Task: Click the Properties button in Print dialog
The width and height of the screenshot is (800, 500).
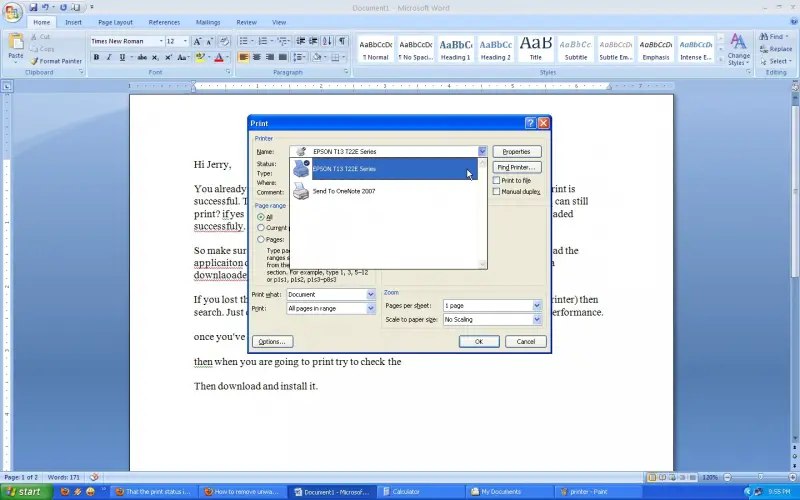Action: (517, 152)
